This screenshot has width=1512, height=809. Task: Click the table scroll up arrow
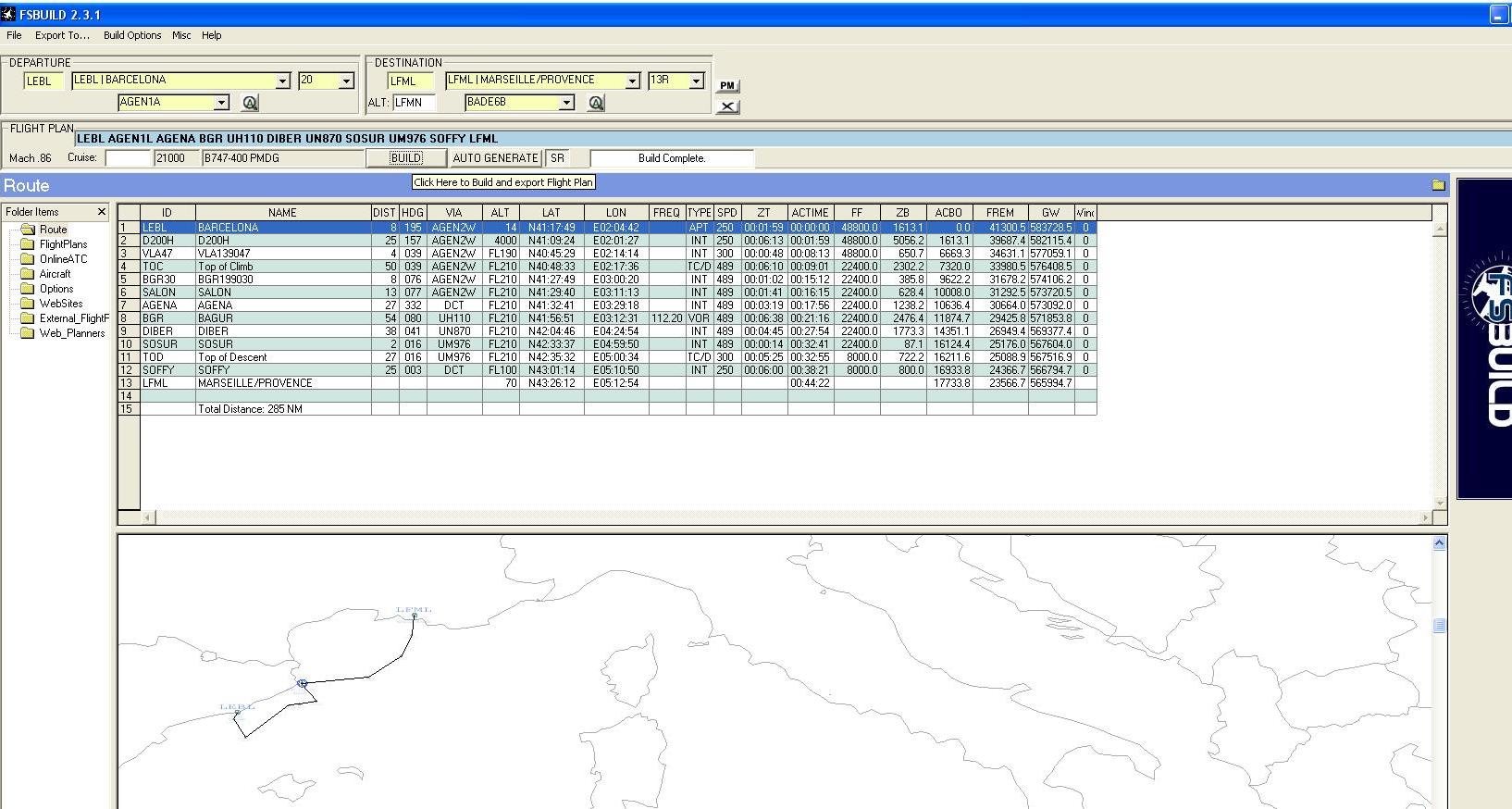[x=1439, y=229]
